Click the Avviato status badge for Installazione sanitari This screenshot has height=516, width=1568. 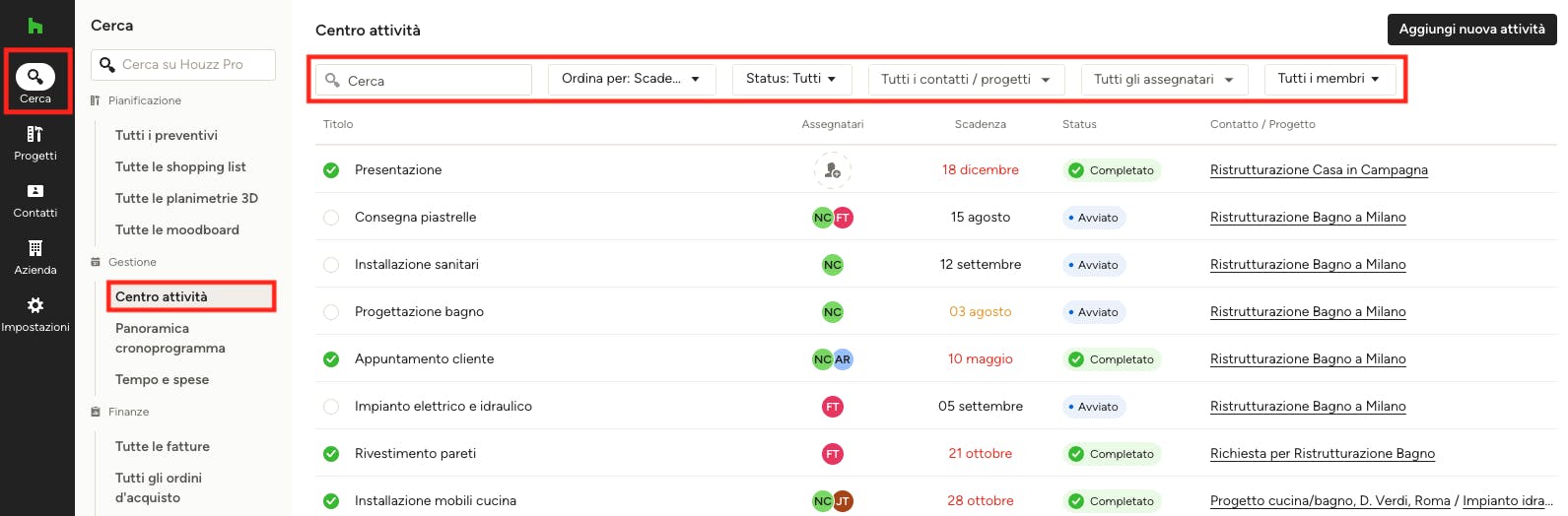click(x=1094, y=265)
